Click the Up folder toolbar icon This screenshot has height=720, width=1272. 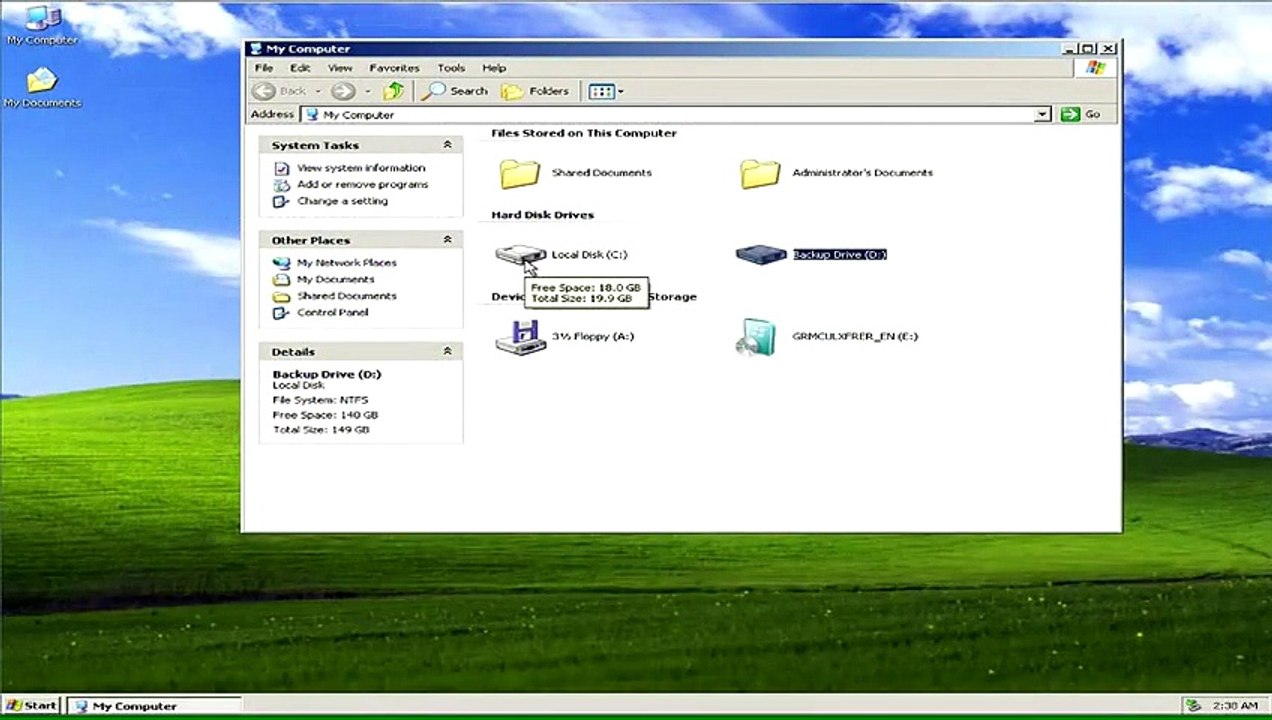tap(394, 91)
